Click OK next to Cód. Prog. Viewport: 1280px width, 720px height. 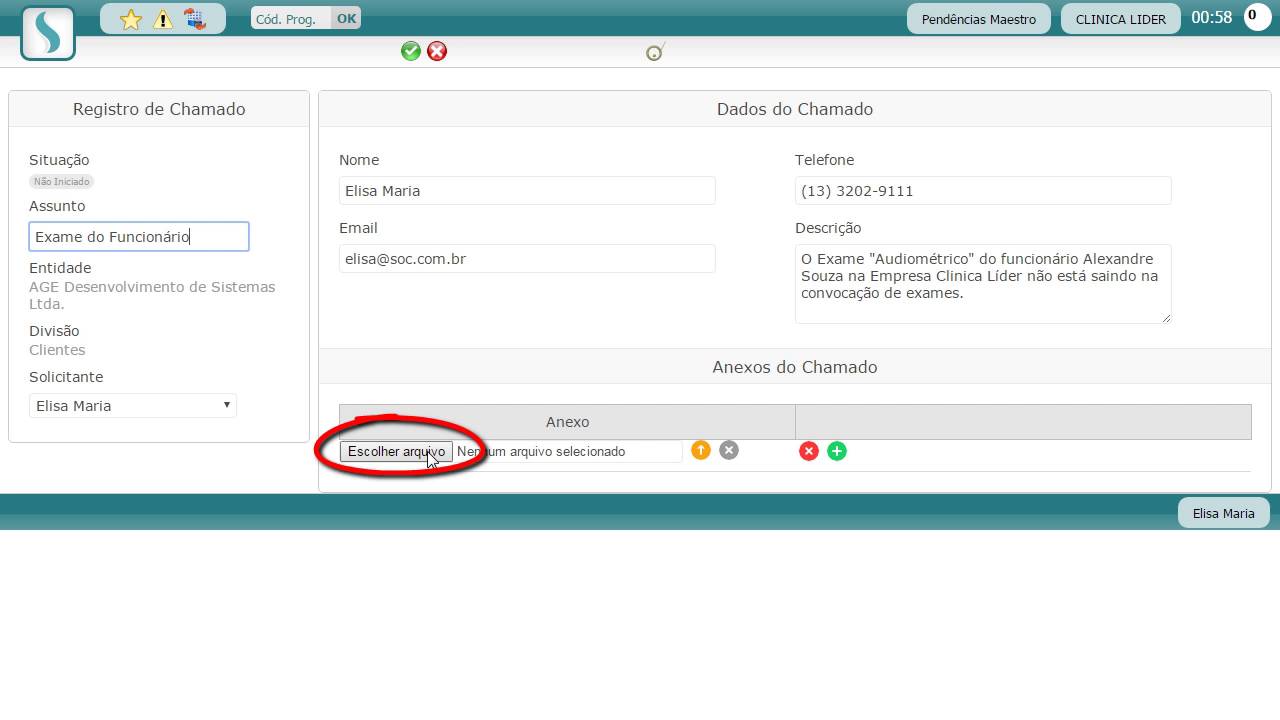pyautogui.click(x=346, y=18)
